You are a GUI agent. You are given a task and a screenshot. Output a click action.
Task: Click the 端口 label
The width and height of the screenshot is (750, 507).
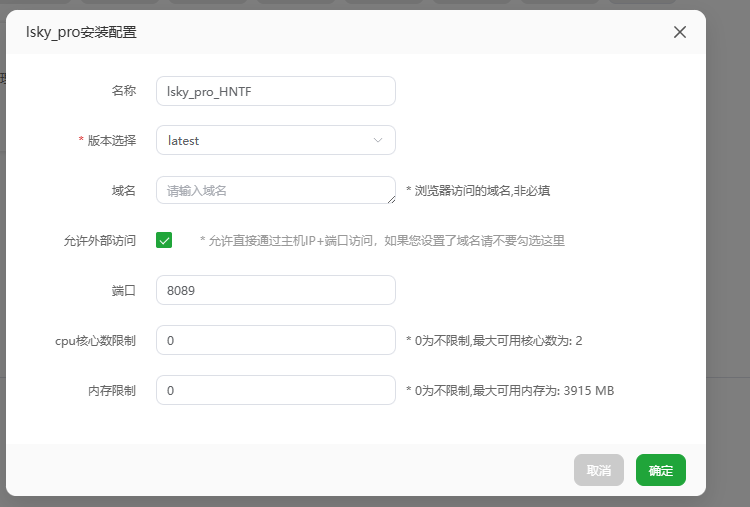tap(124, 290)
